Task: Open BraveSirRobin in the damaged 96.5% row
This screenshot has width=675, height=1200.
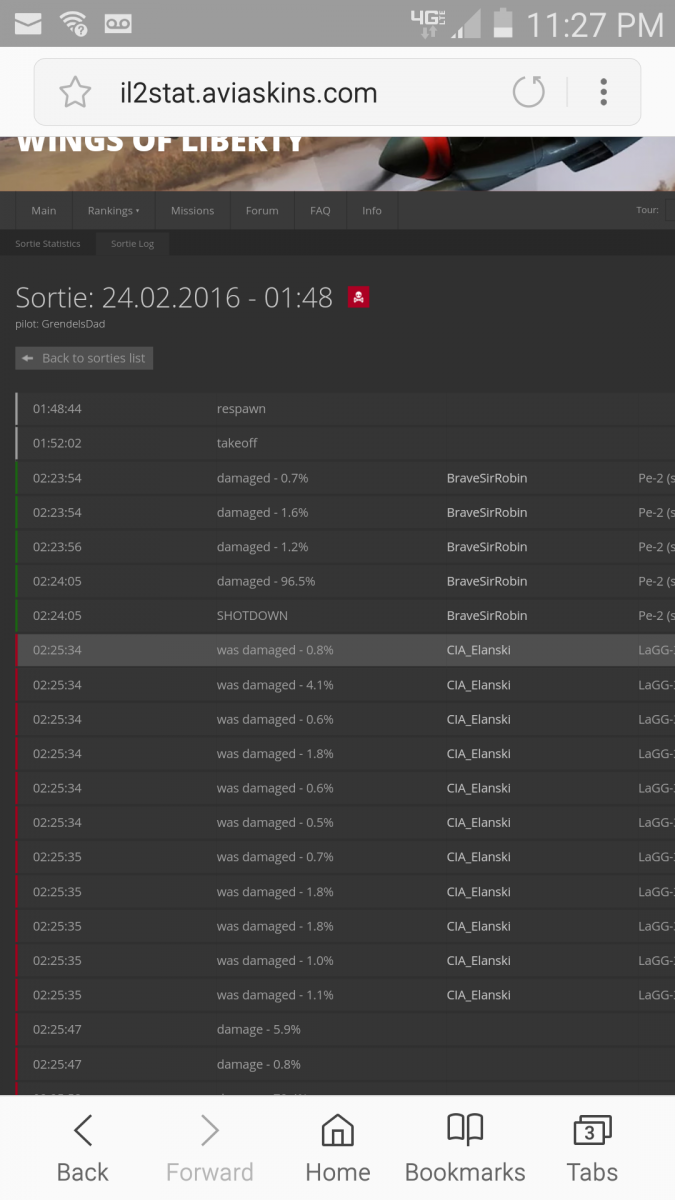Action: coord(487,581)
